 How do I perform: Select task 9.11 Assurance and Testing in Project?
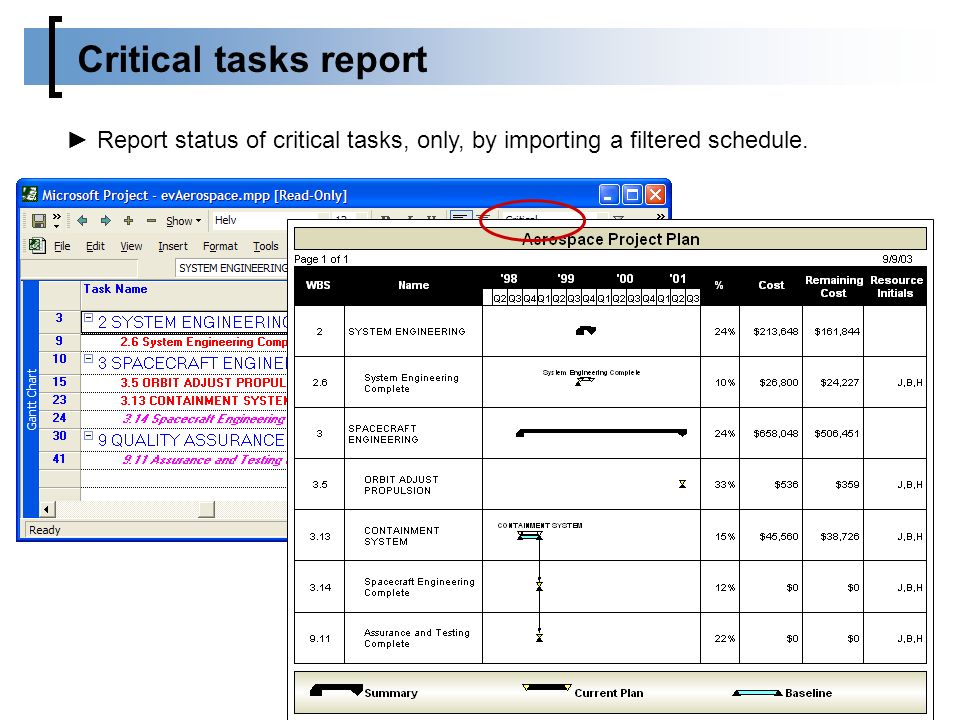click(204, 460)
